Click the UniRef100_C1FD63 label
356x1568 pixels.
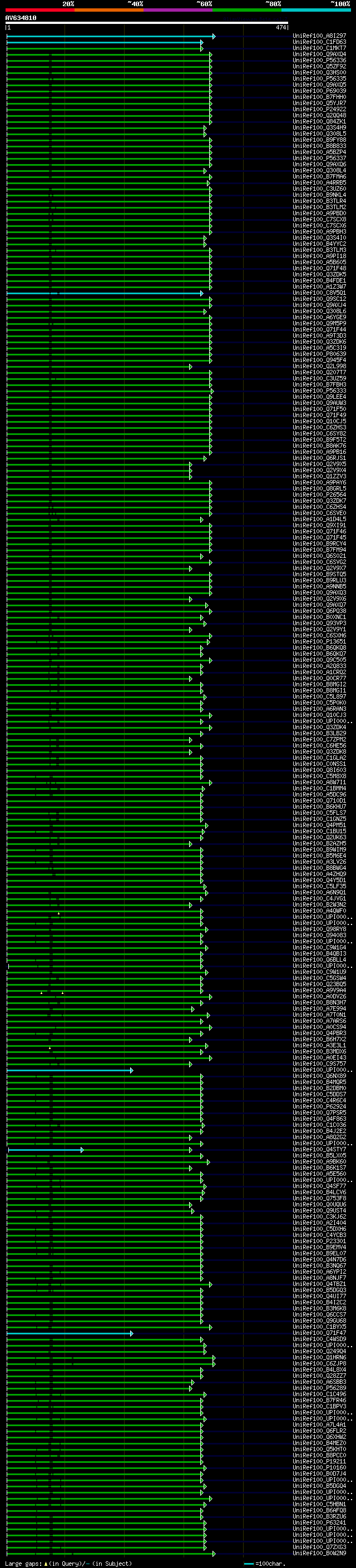click(x=319, y=43)
